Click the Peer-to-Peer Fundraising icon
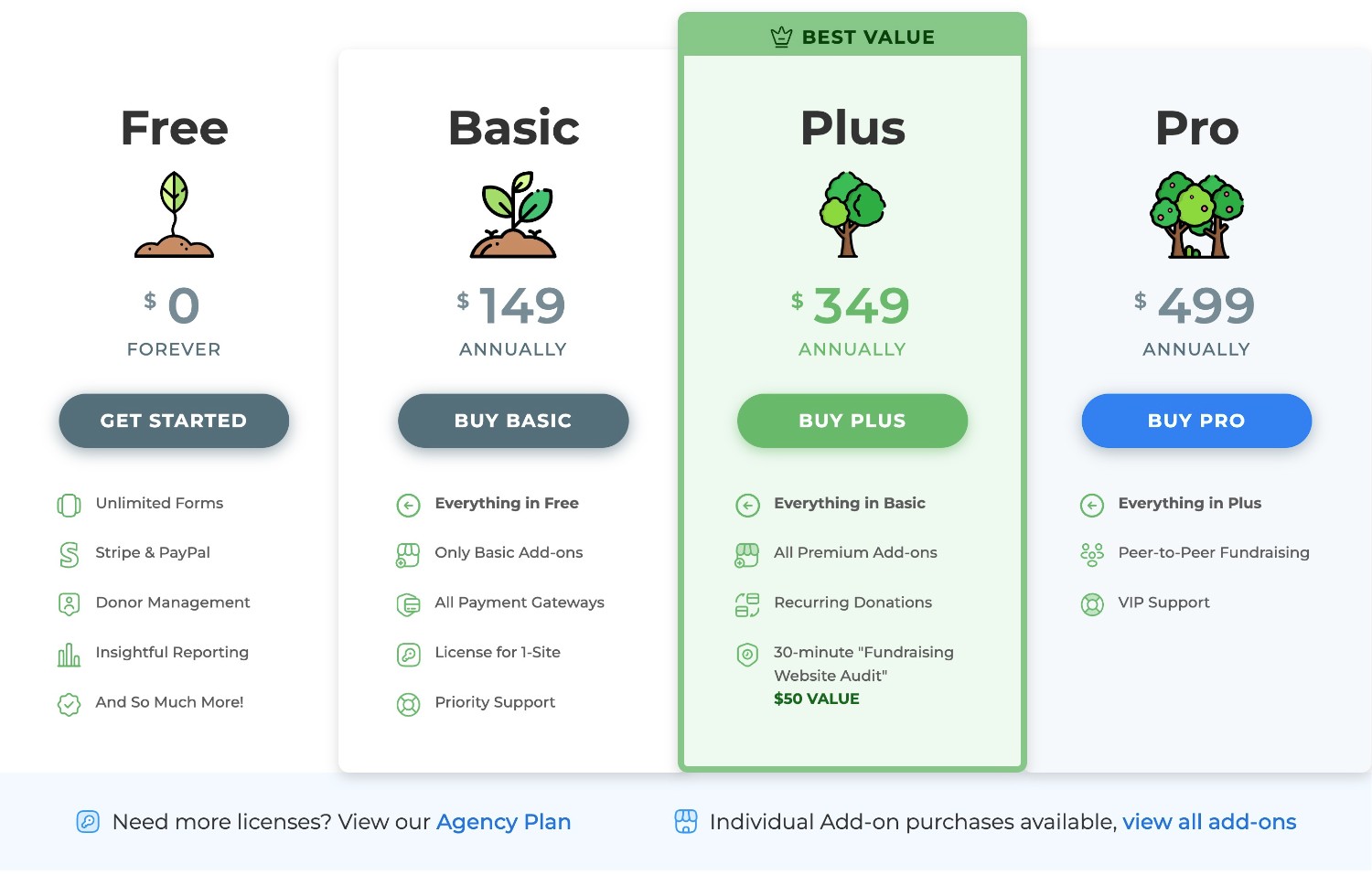The height and width of the screenshot is (875, 1372). [1092, 554]
